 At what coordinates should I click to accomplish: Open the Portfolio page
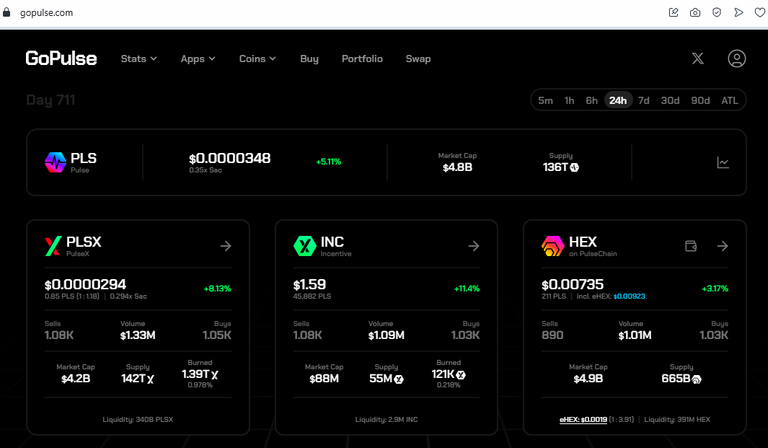pos(362,59)
